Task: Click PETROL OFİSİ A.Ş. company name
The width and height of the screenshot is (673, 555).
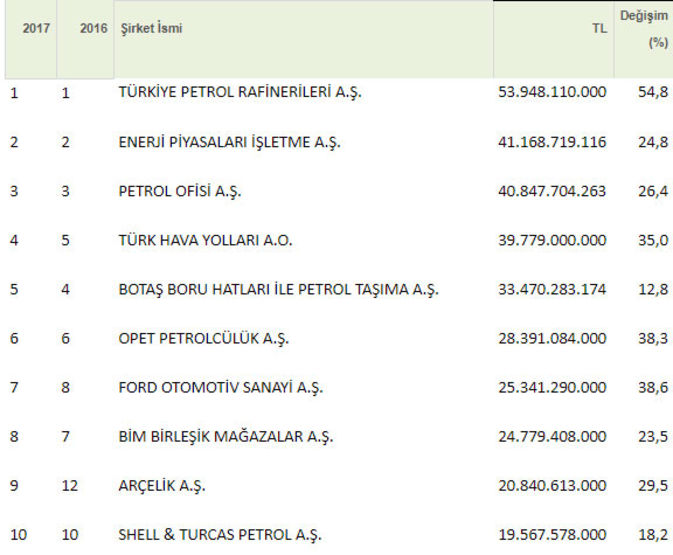Action: click(180, 191)
